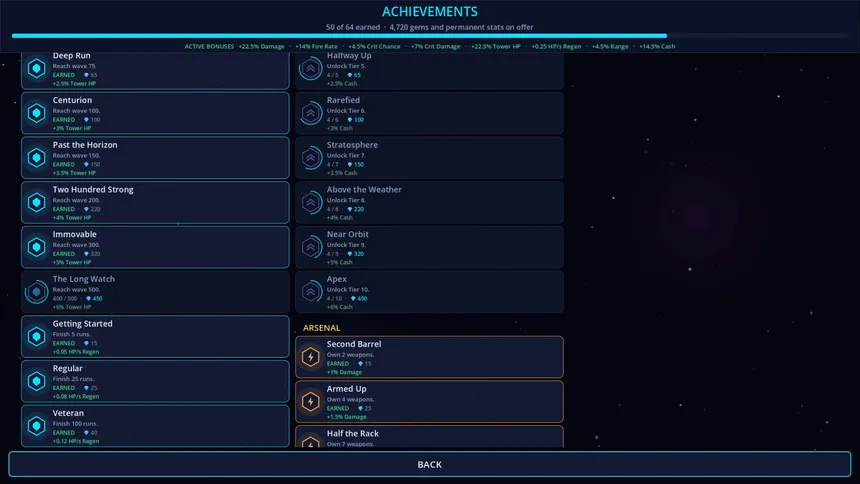Image resolution: width=860 pixels, height=484 pixels.
Task: Click the Stratosphere tier chevron icon
Action: click(x=310, y=158)
